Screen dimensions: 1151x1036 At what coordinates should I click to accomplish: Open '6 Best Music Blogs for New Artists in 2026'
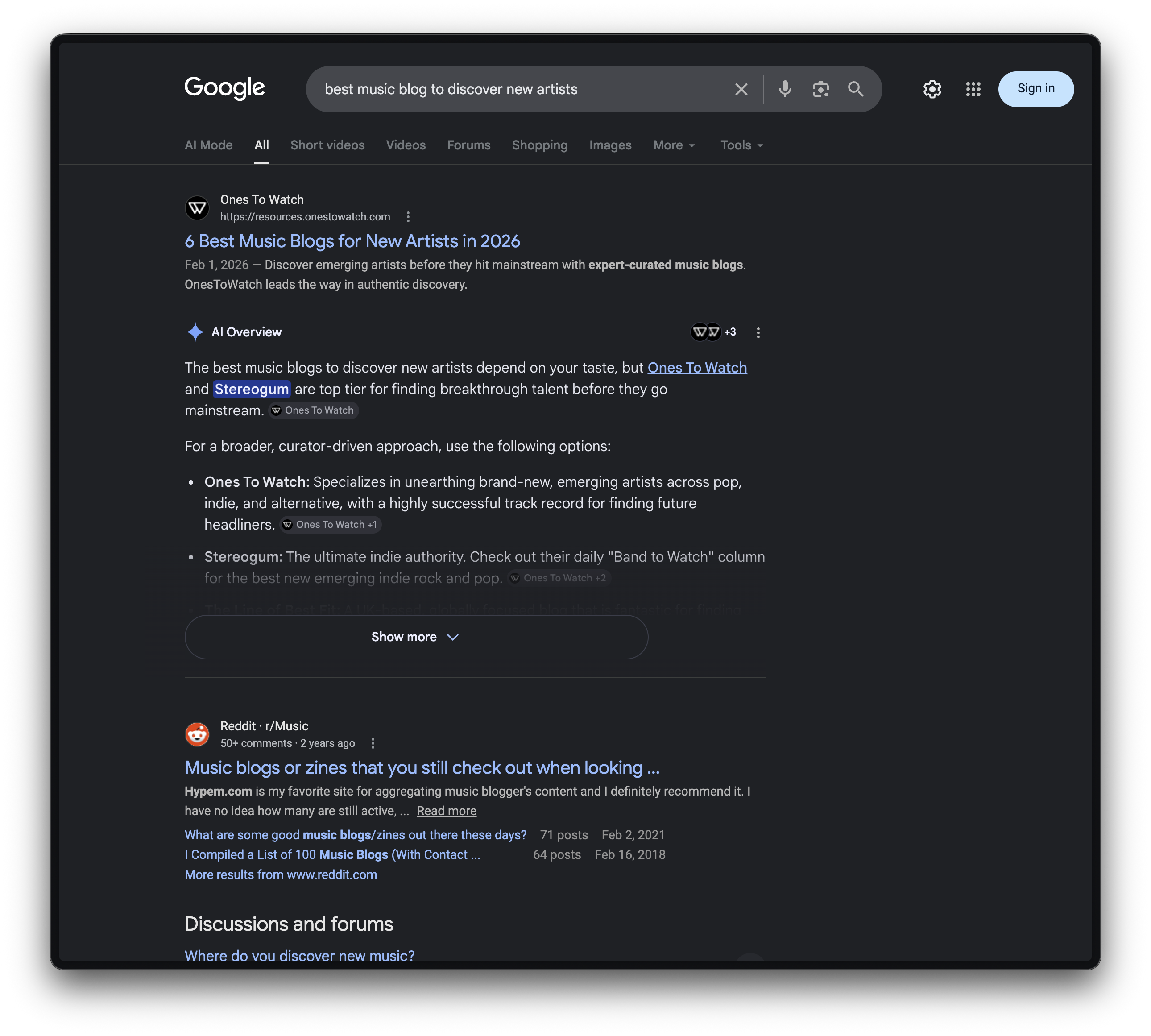[352, 241]
